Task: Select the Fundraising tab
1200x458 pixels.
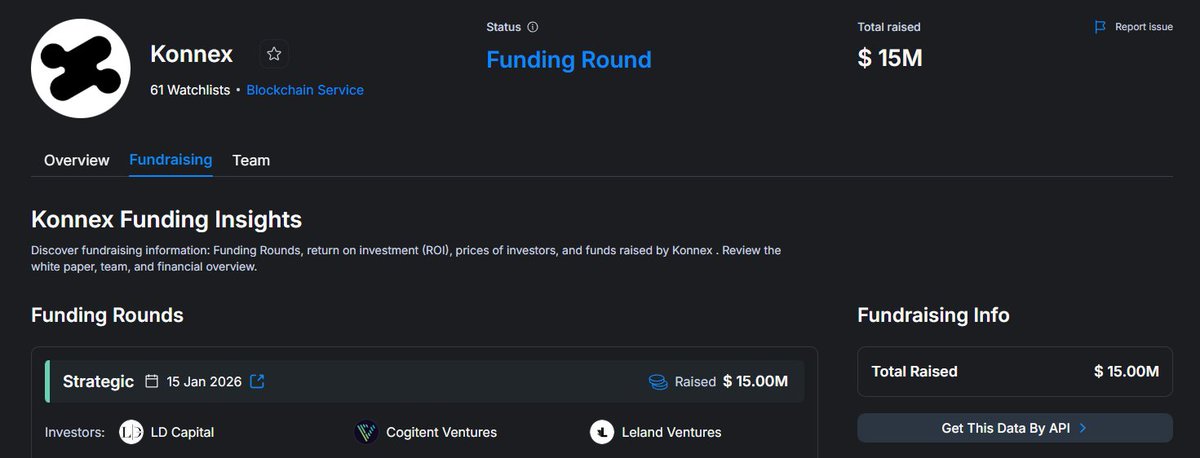Action: coord(171,160)
